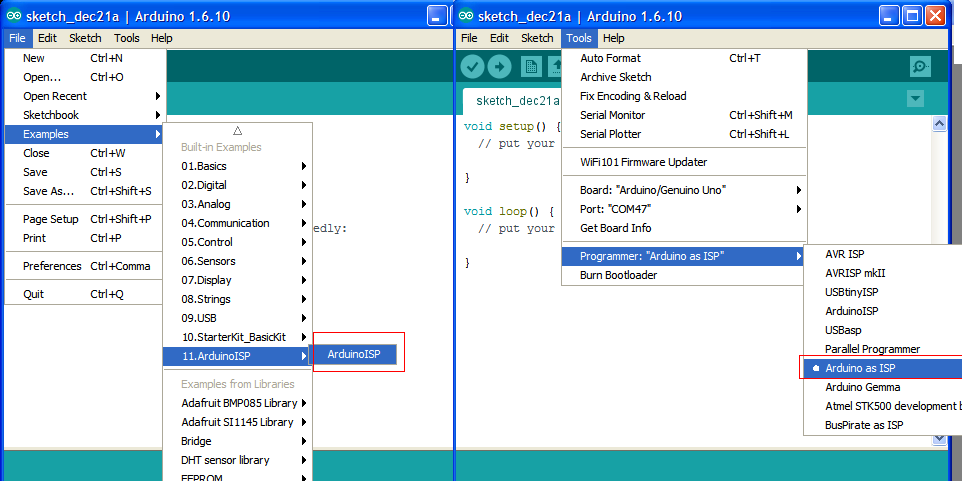Choose USBasp programmer

pyautogui.click(x=883, y=330)
